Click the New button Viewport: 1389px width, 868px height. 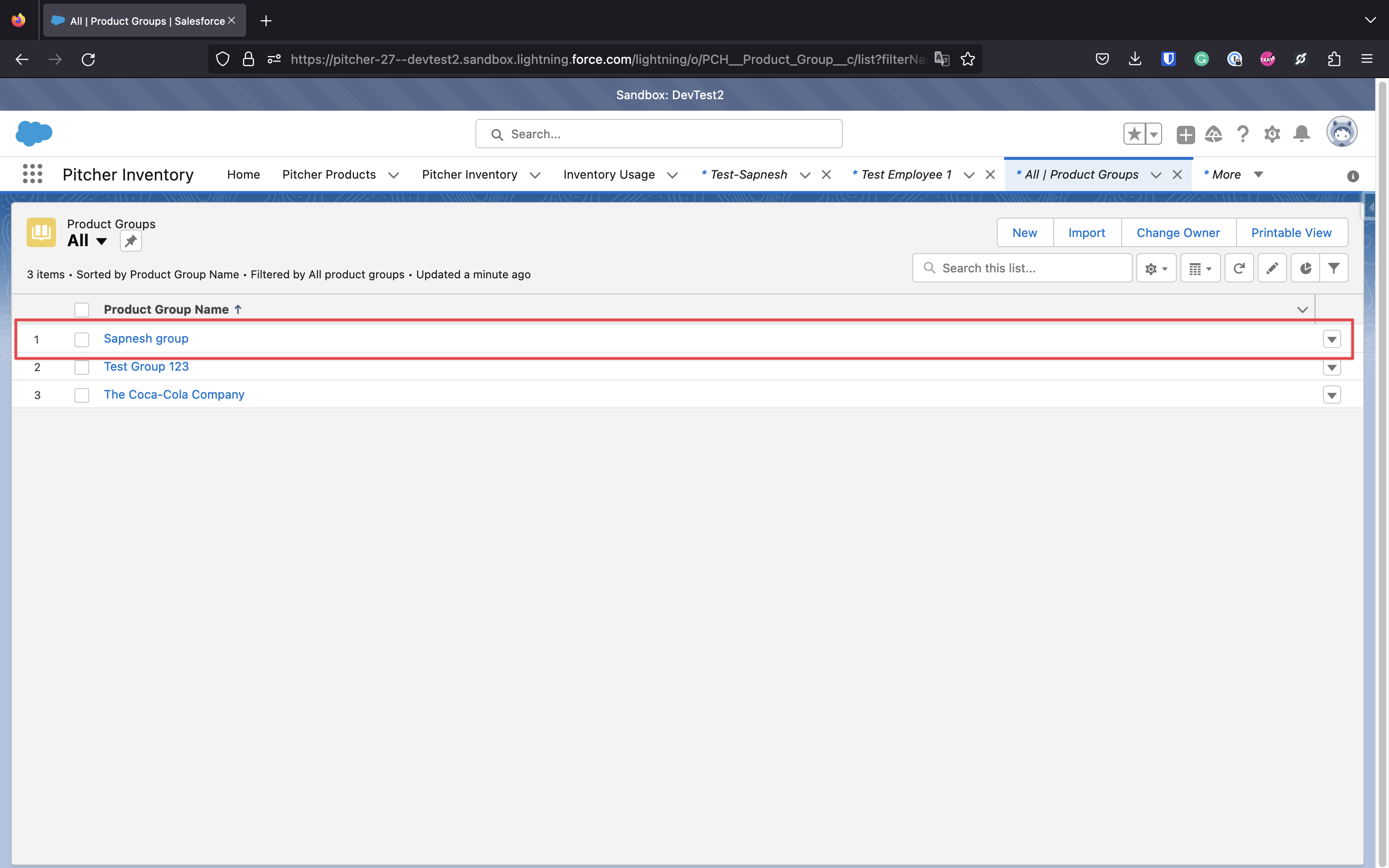[x=1025, y=232]
